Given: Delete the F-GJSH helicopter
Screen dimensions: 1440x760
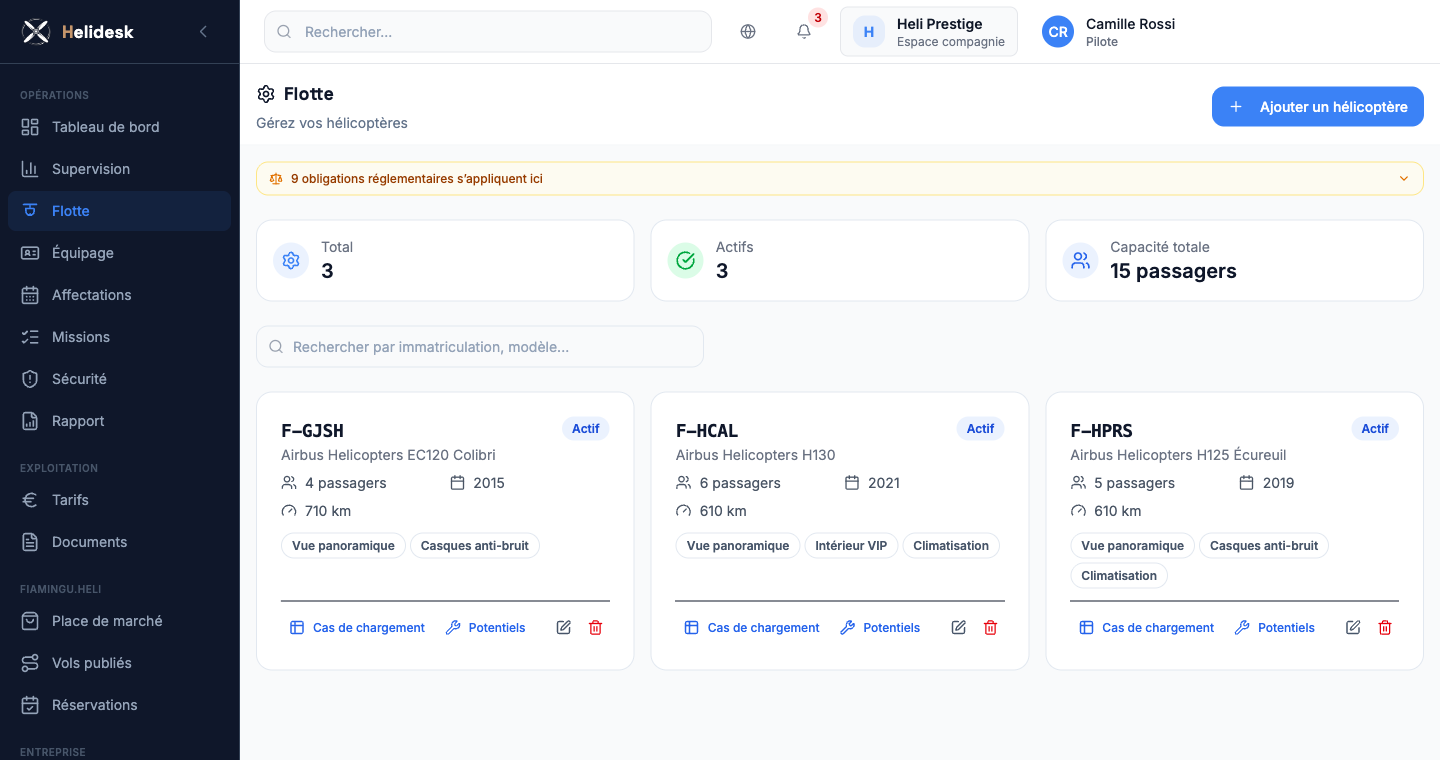Looking at the screenshot, I should point(596,628).
